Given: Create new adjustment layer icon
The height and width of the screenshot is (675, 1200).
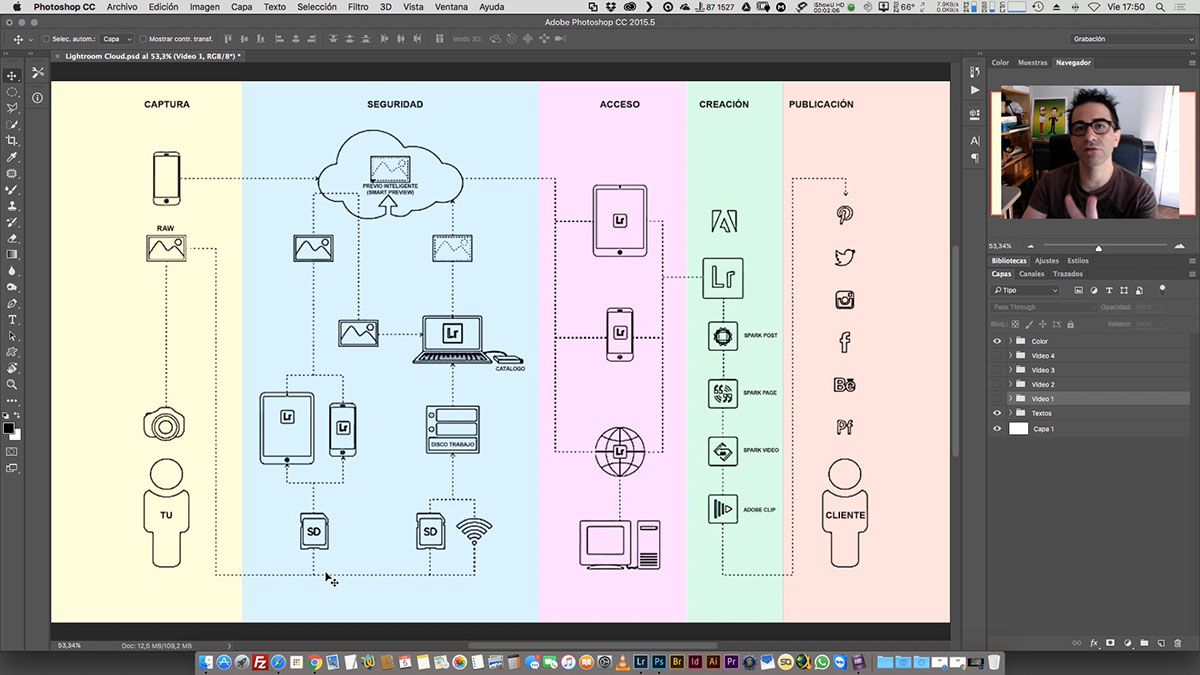Looking at the screenshot, I should 1128,643.
